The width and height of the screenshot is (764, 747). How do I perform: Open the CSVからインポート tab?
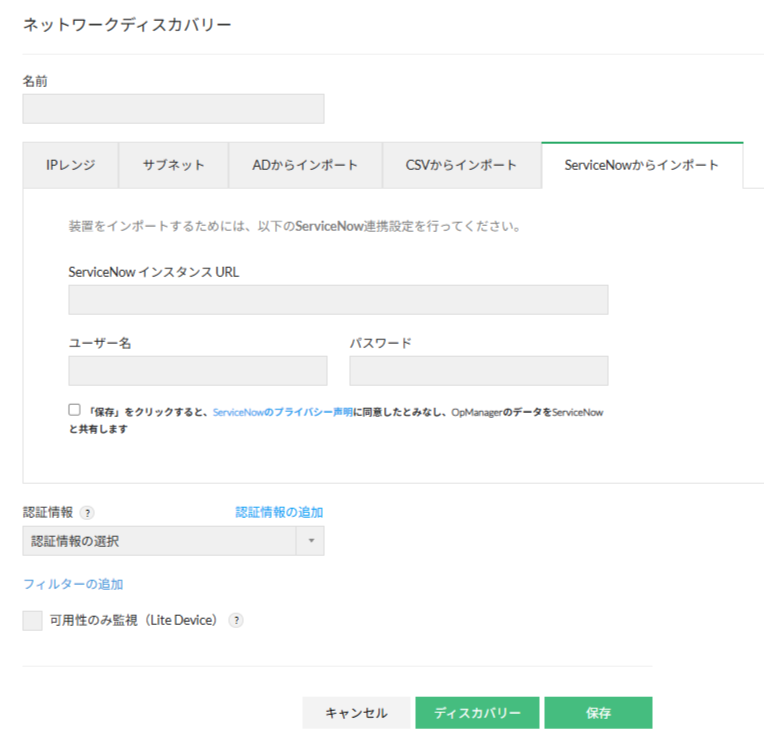pos(461,165)
